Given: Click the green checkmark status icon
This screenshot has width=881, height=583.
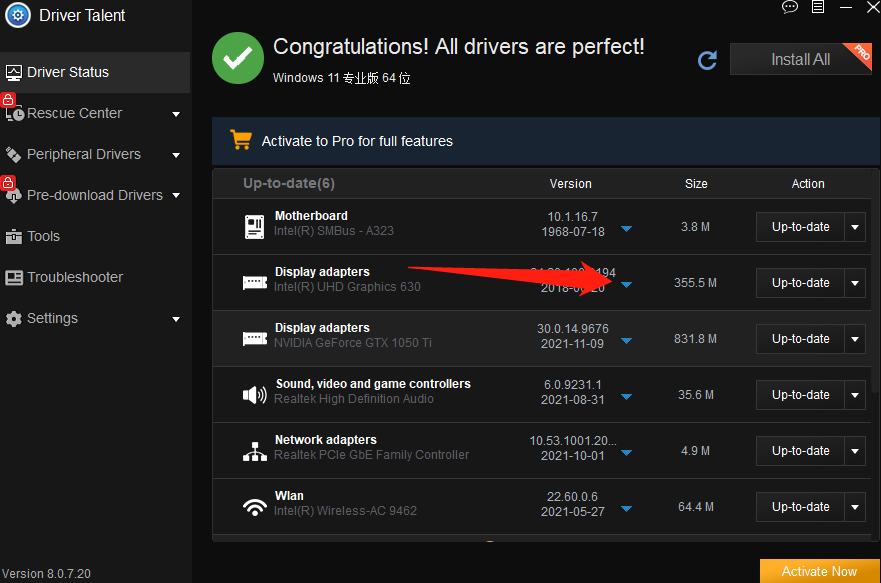Looking at the screenshot, I should 238,58.
